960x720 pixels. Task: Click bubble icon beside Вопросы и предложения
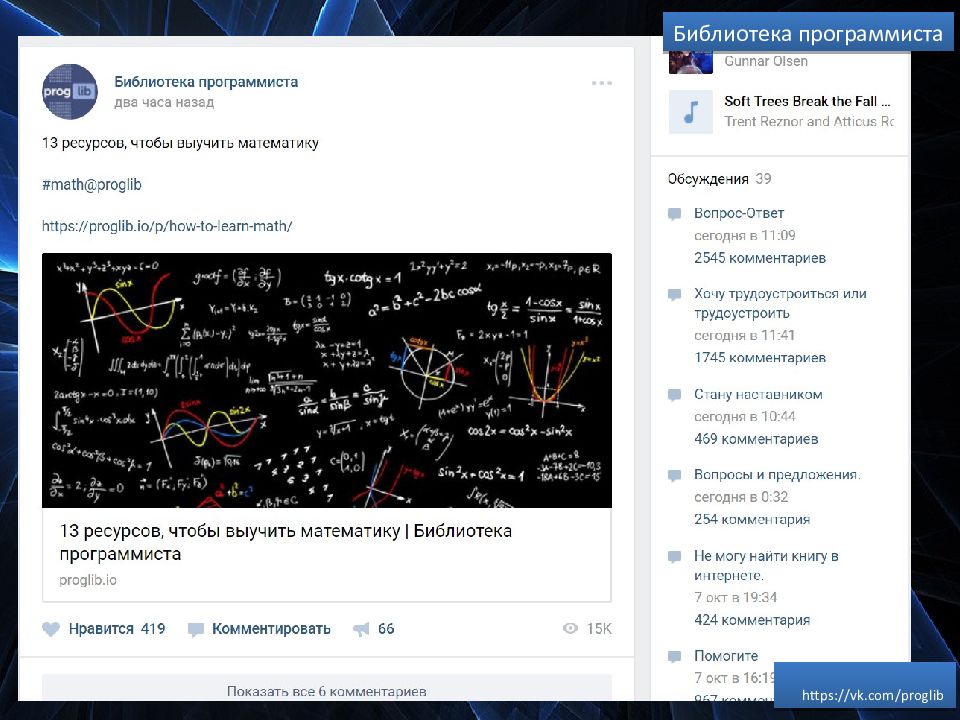[x=674, y=475]
